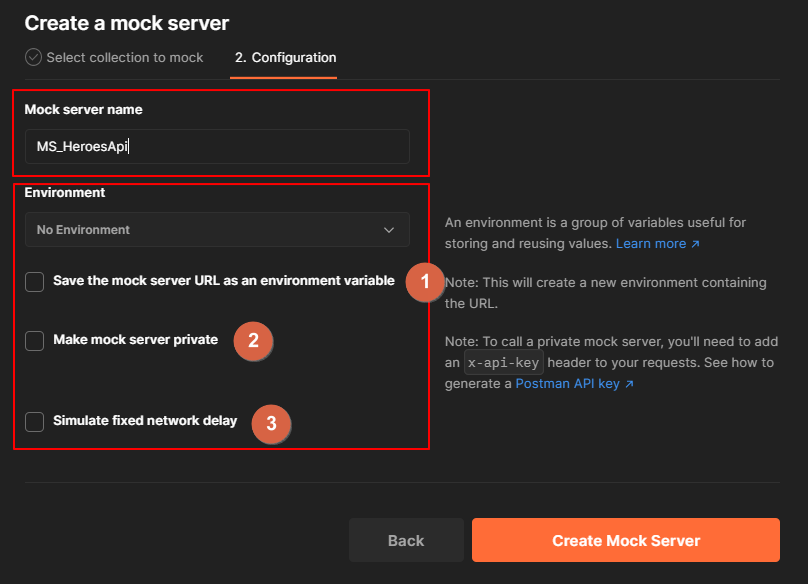Click the orange number 2 callout badge
The image size is (808, 584).
tap(253, 341)
